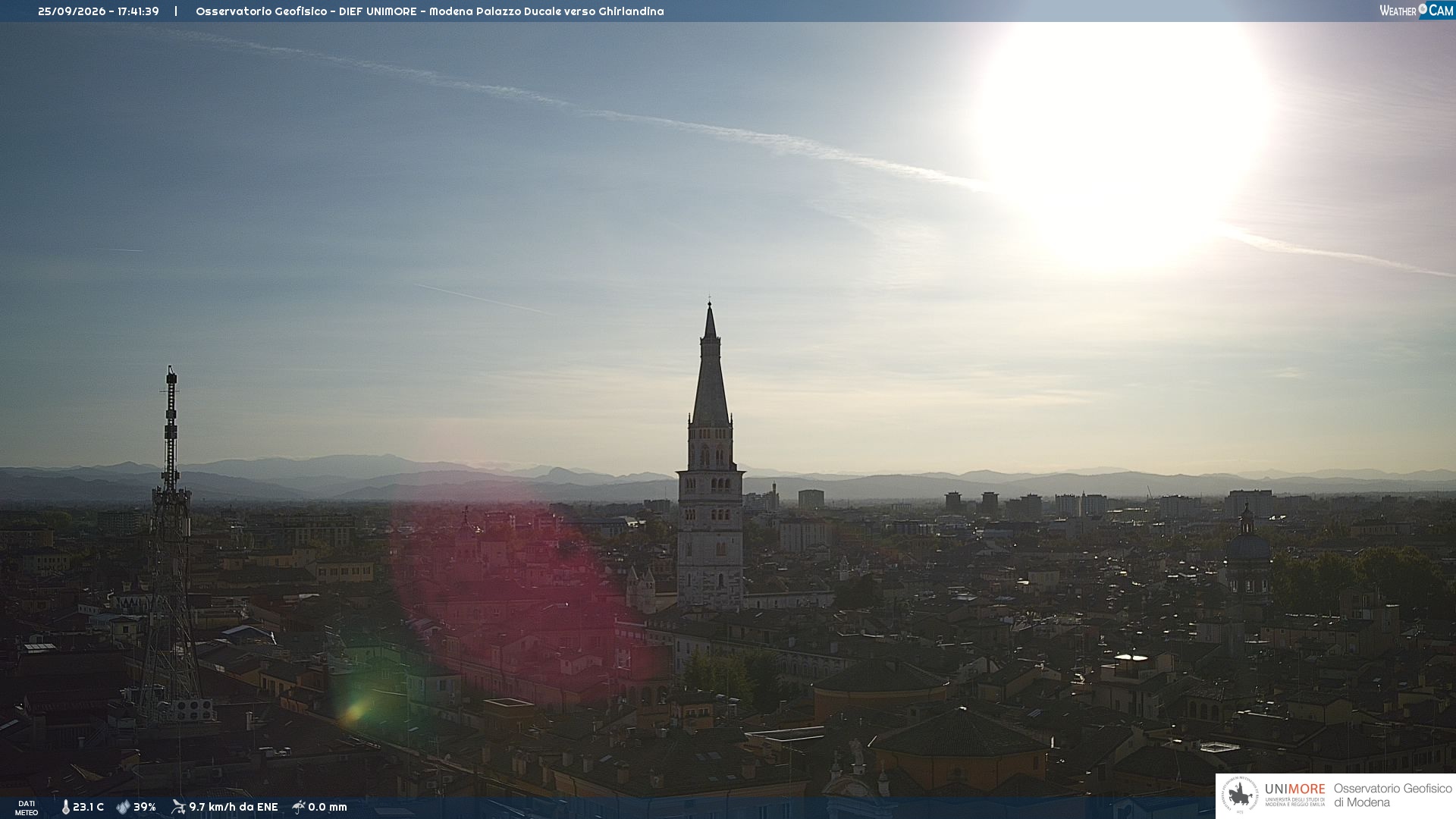Click the rain umbrella icon
The height and width of the screenshot is (819, 1456).
click(x=298, y=807)
